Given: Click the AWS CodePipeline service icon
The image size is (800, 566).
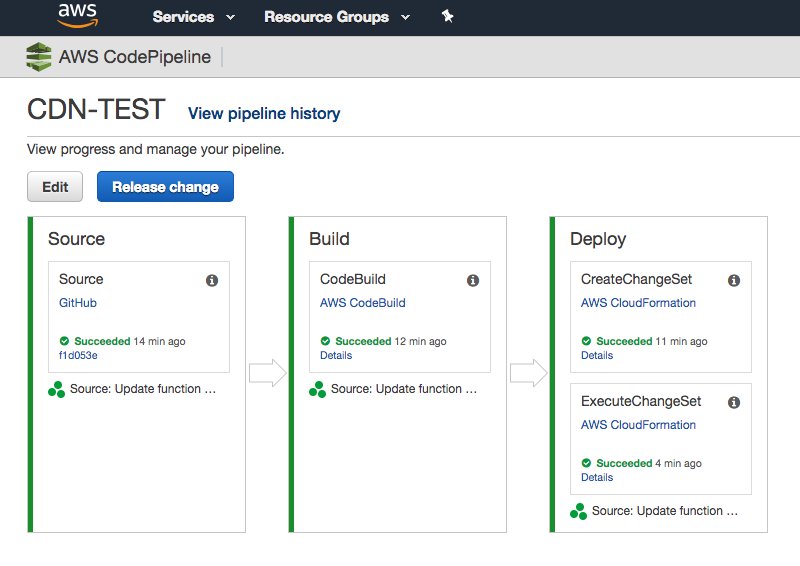Looking at the screenshot, I should [39, 57].
